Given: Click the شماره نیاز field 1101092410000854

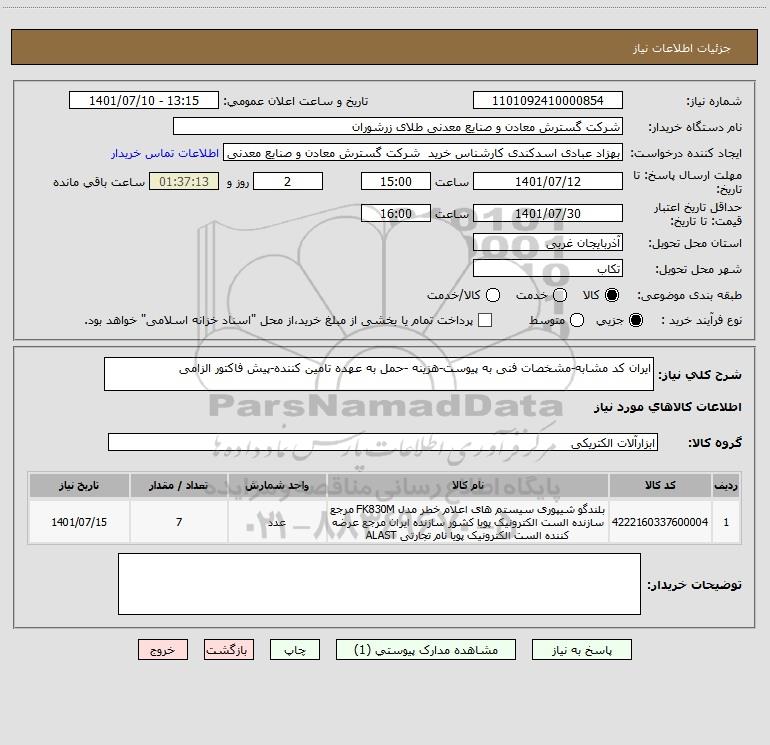Looking at the screenshot, I should tap(548, 101).
